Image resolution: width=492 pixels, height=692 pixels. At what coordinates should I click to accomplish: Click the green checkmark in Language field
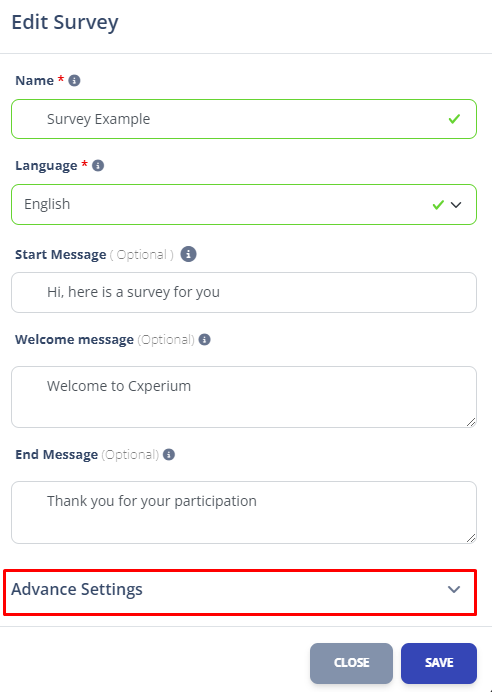coord(438,204)
